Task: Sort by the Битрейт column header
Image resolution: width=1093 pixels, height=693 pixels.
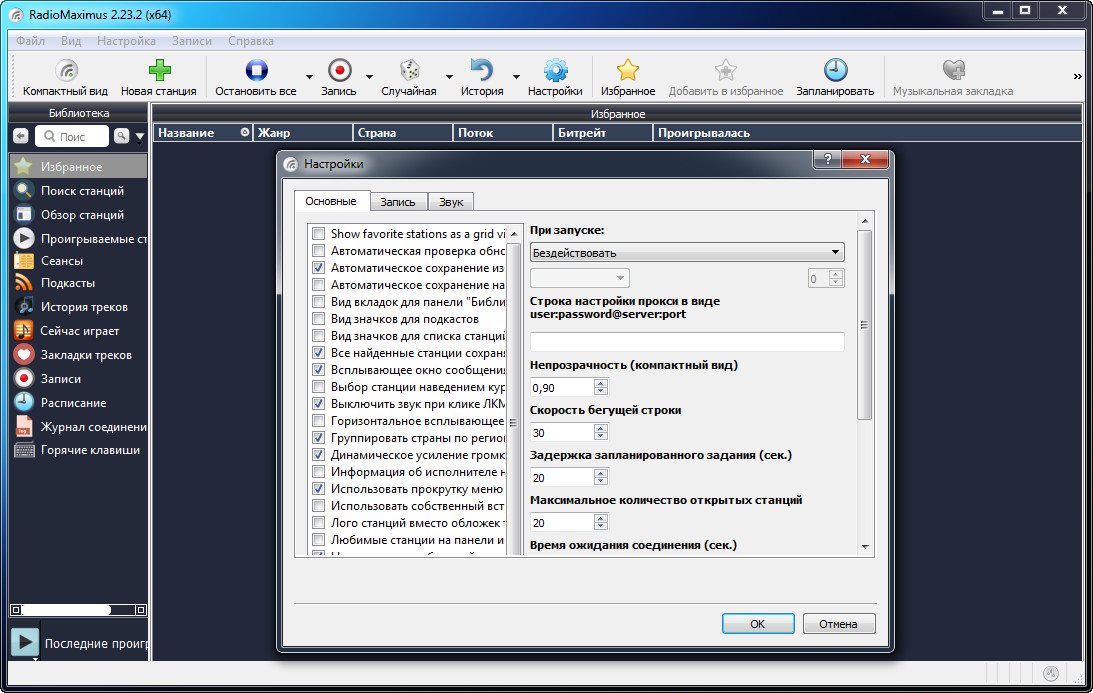Action: [x=602, y=132]
